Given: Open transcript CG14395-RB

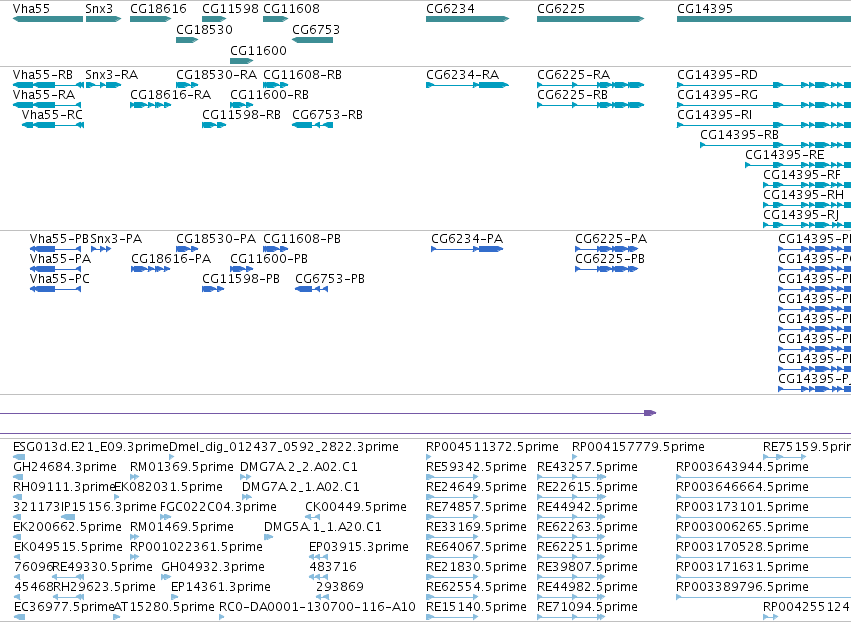Looking at the screenshot, I should tap(776, 145).
